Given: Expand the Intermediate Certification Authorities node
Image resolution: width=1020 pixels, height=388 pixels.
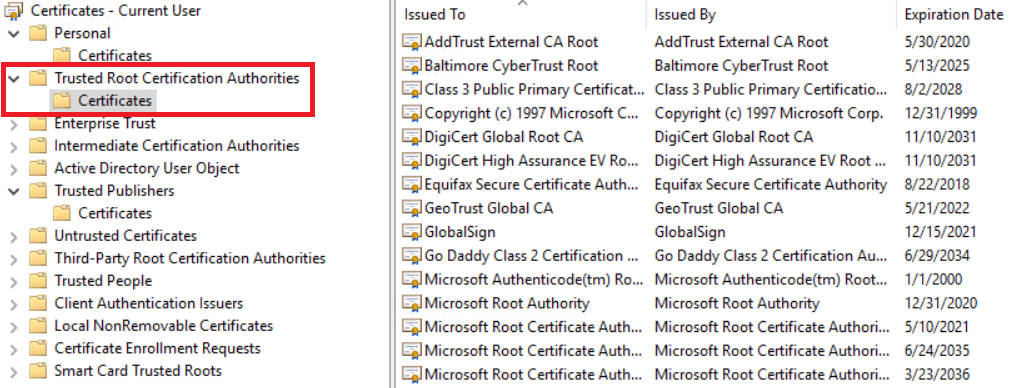Looking at the screenshot, I should tap(14, 146).
